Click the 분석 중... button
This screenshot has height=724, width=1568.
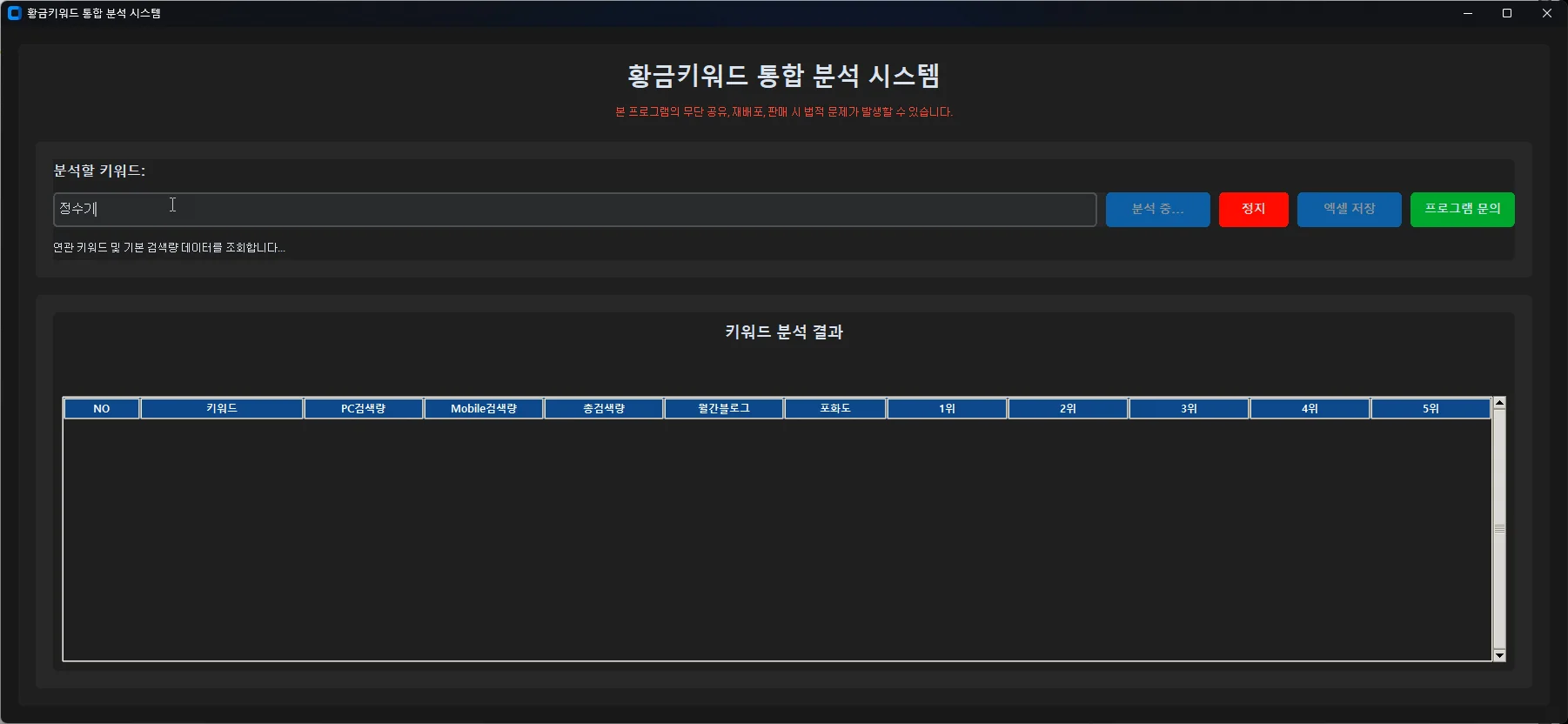[x=1157, y=210]
